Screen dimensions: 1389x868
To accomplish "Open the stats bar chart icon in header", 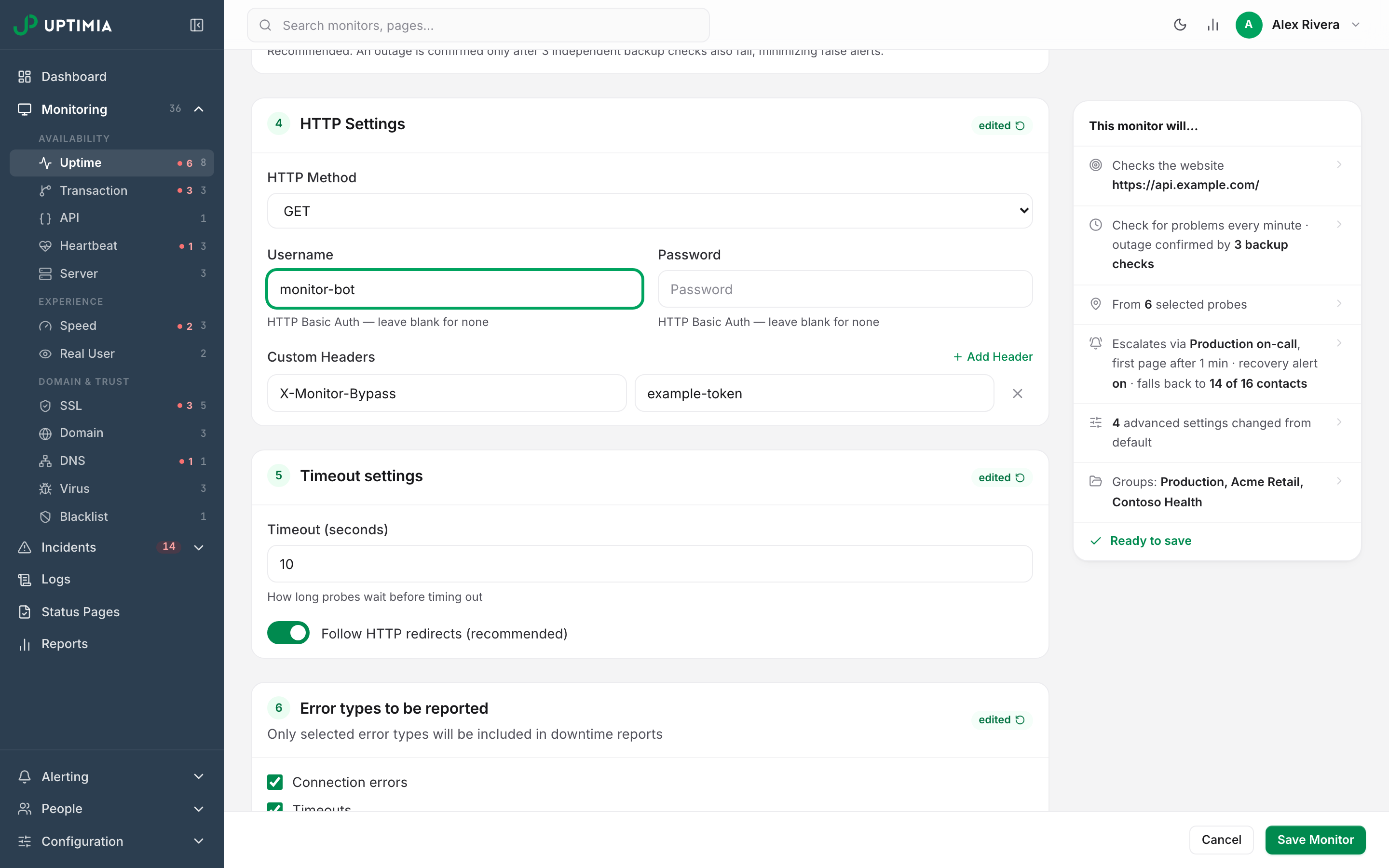I will pyautogui.click(x=1212, y=25).
